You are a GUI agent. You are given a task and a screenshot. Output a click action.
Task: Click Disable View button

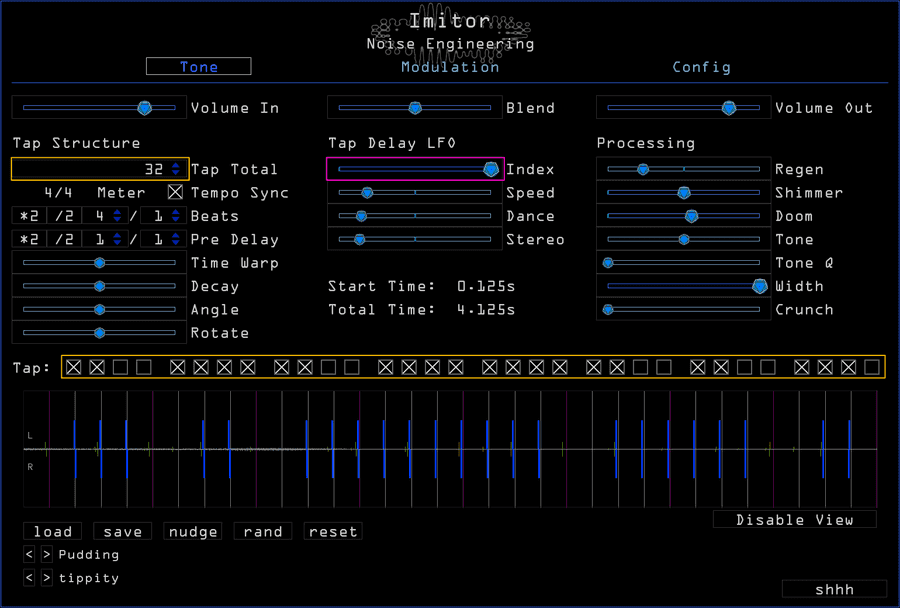(795, 520)
